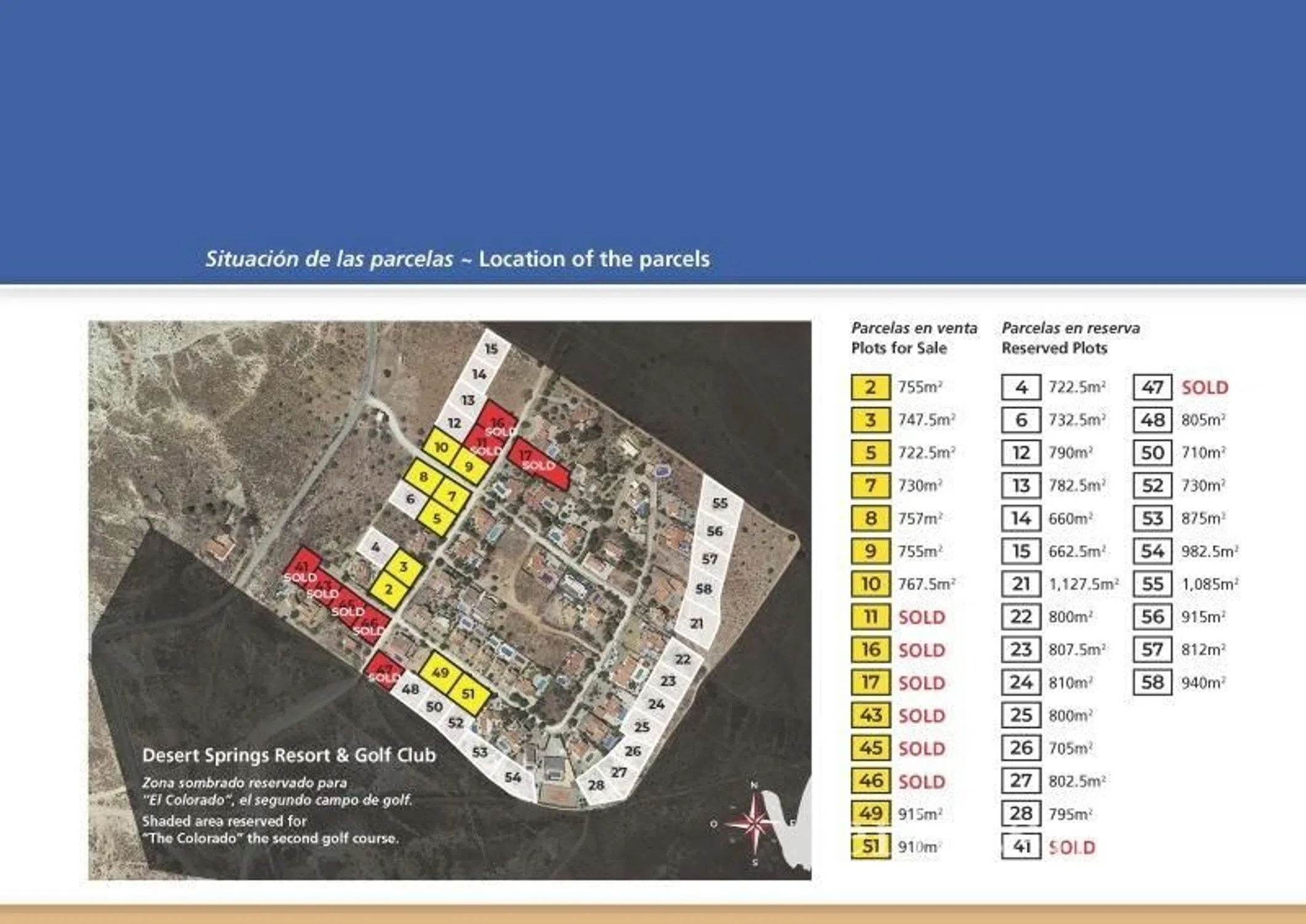
Task: Click legend box numbered 54
Action: (x=1152, y=551)
